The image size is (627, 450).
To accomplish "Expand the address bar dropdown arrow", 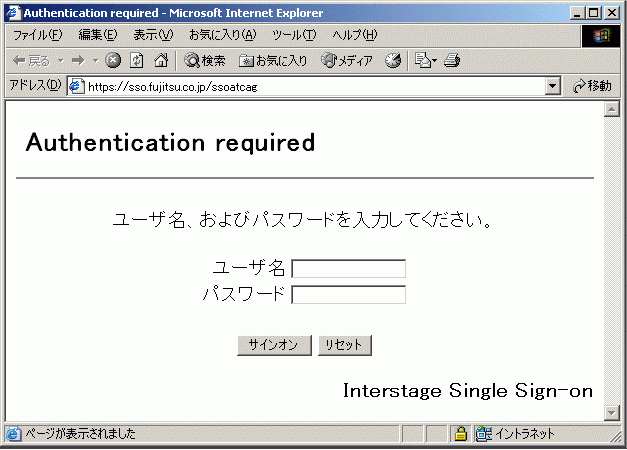I will coord(553,86).
